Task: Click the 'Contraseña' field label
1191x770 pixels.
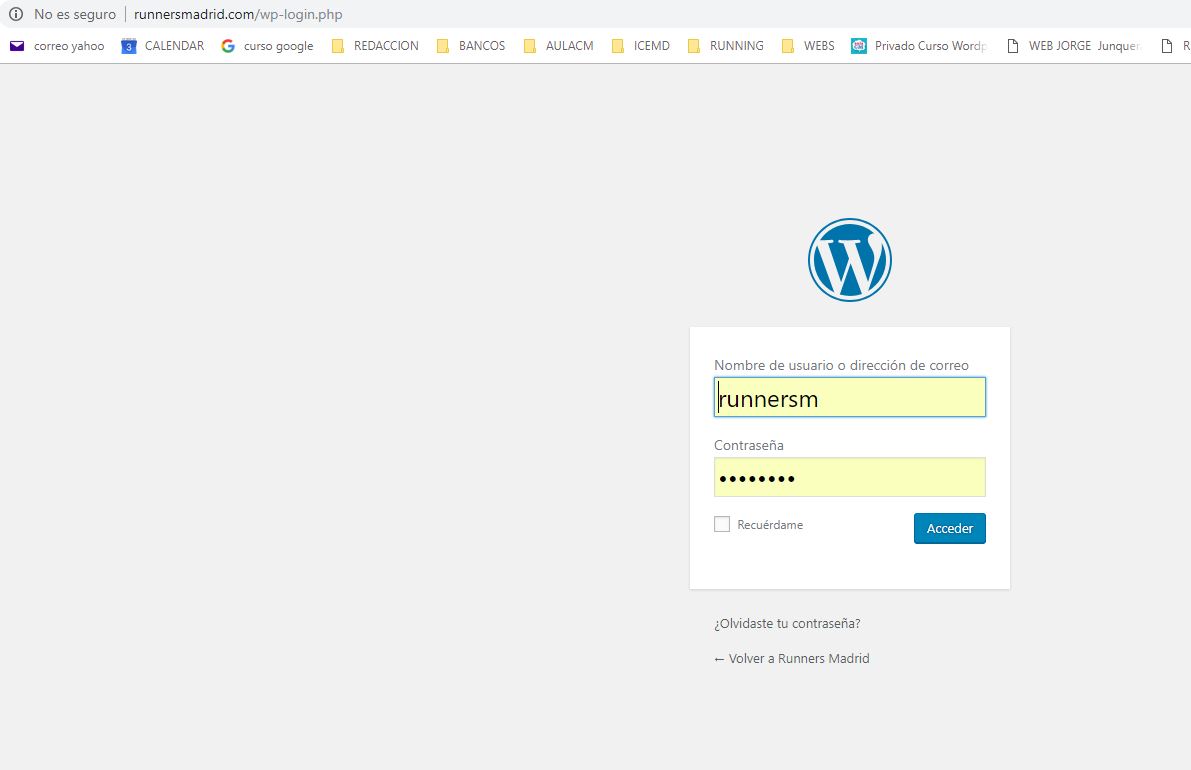Action: tap(748, 445)
